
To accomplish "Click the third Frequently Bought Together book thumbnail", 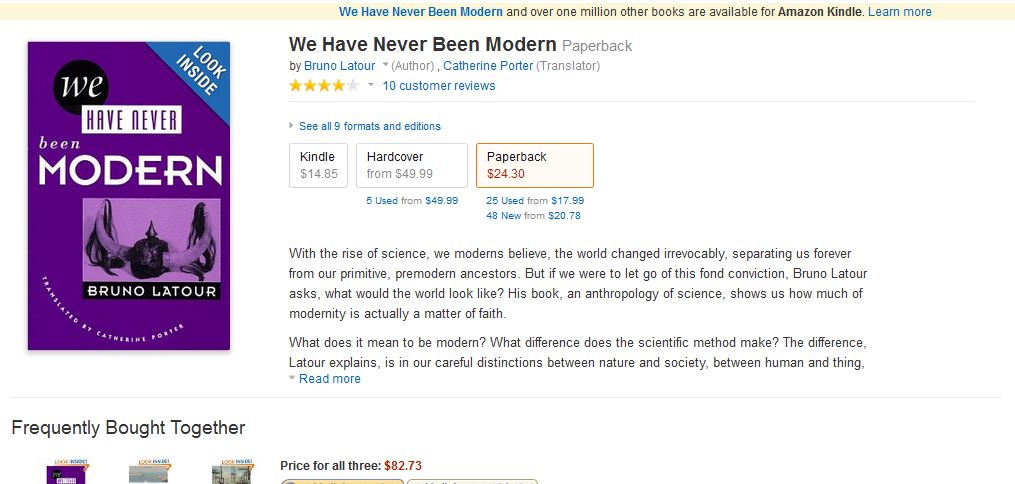I will tap(230, 472).
